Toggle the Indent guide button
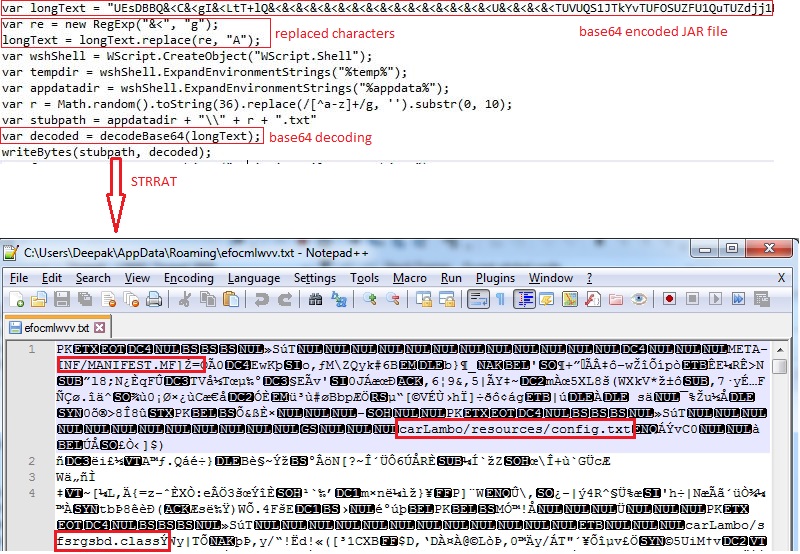 click(x=524, y=299)
